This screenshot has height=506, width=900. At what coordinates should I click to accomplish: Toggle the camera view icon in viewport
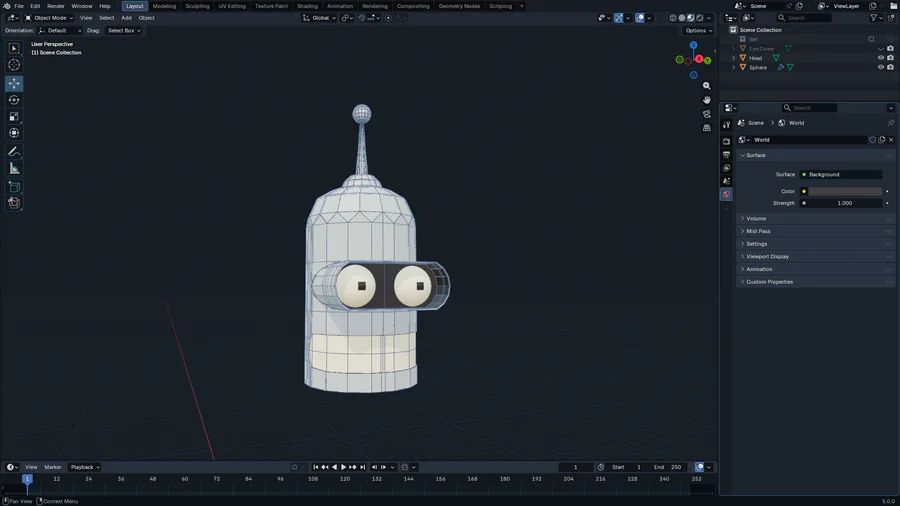(707, 114)
